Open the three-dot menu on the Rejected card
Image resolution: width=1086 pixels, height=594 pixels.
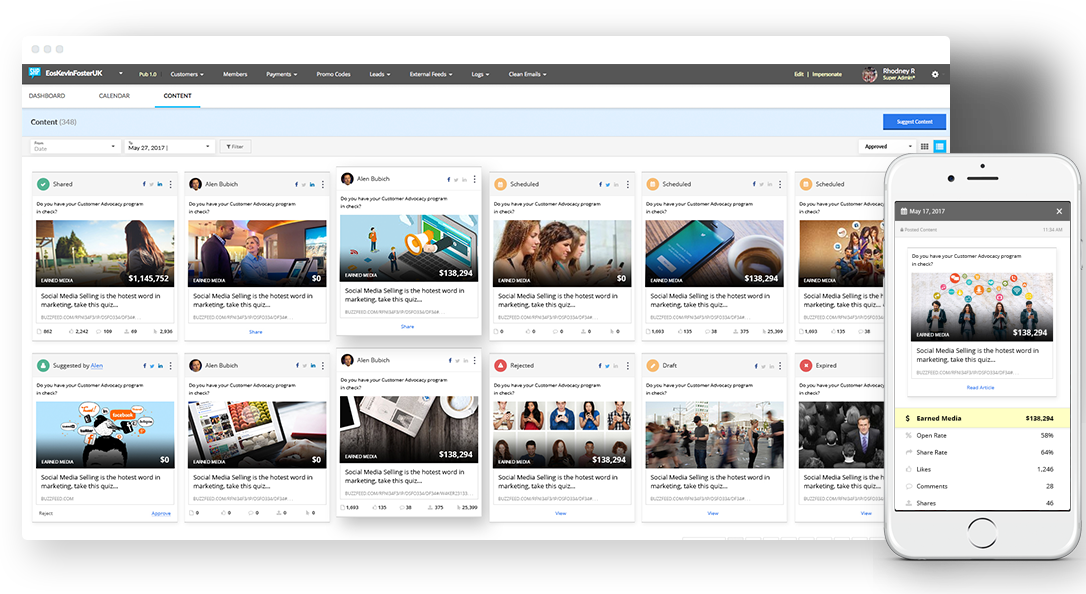(627, 366)
